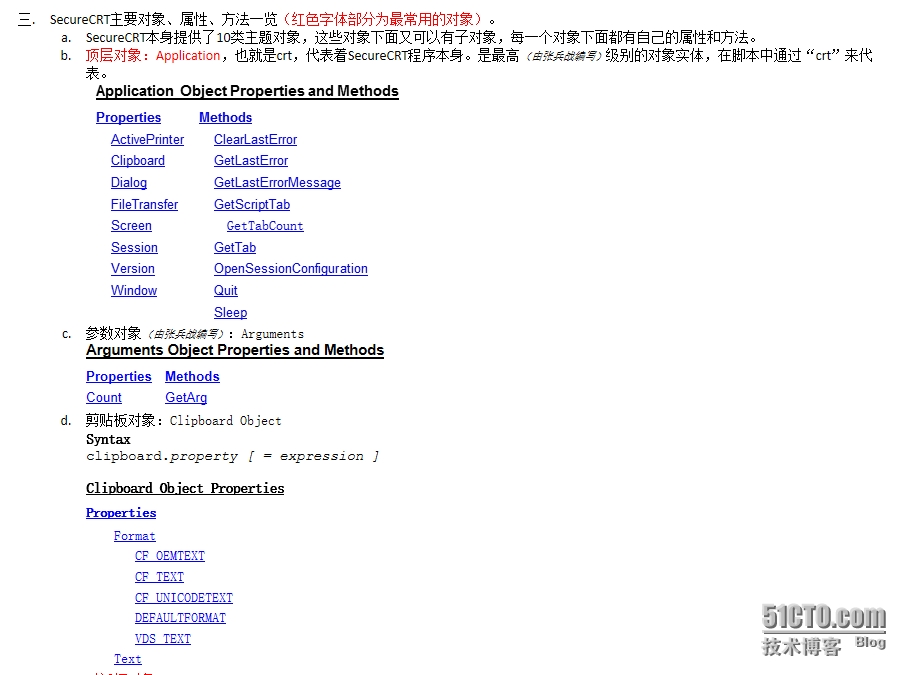Open the ClearLastError method link
Viewport: 905px width, 675px height.
[255, 139]
